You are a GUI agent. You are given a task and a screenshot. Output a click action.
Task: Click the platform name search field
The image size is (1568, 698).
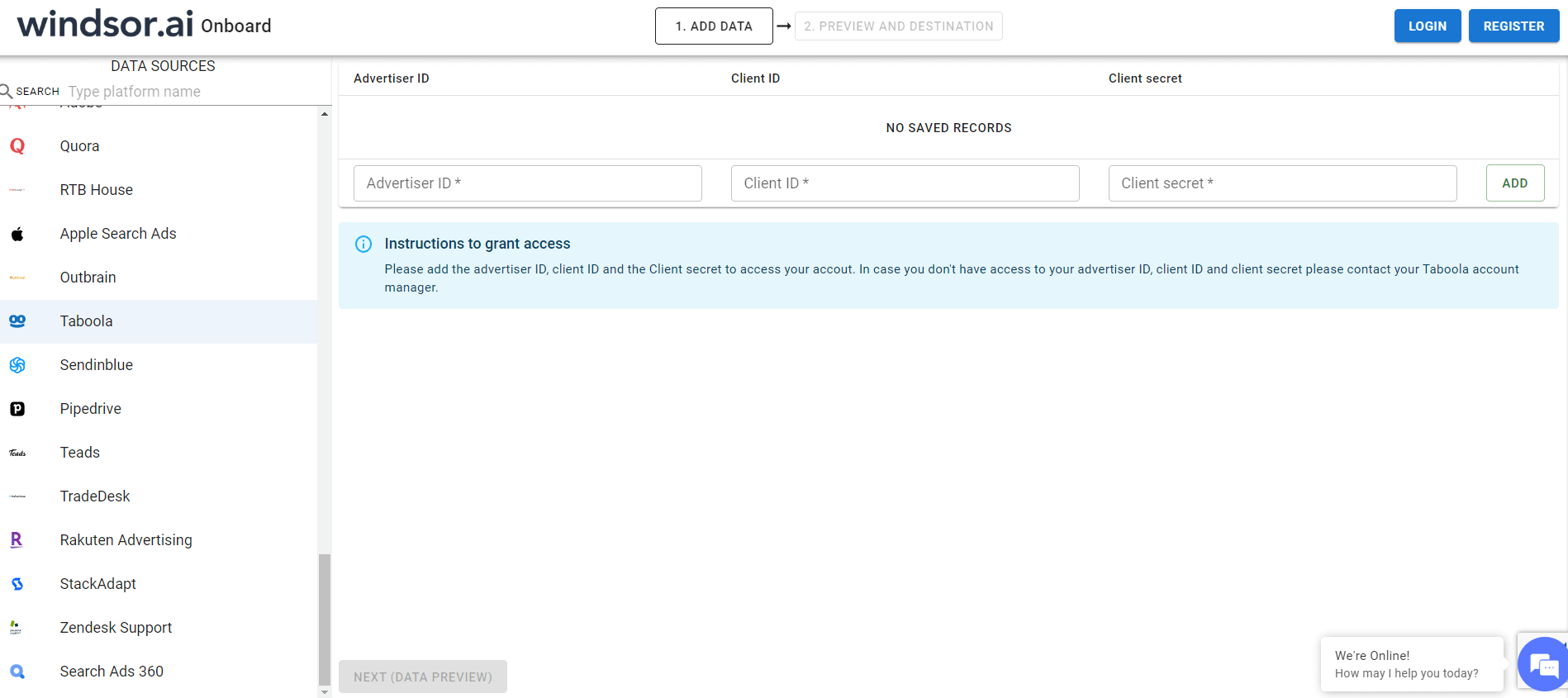tap(198, 92)
